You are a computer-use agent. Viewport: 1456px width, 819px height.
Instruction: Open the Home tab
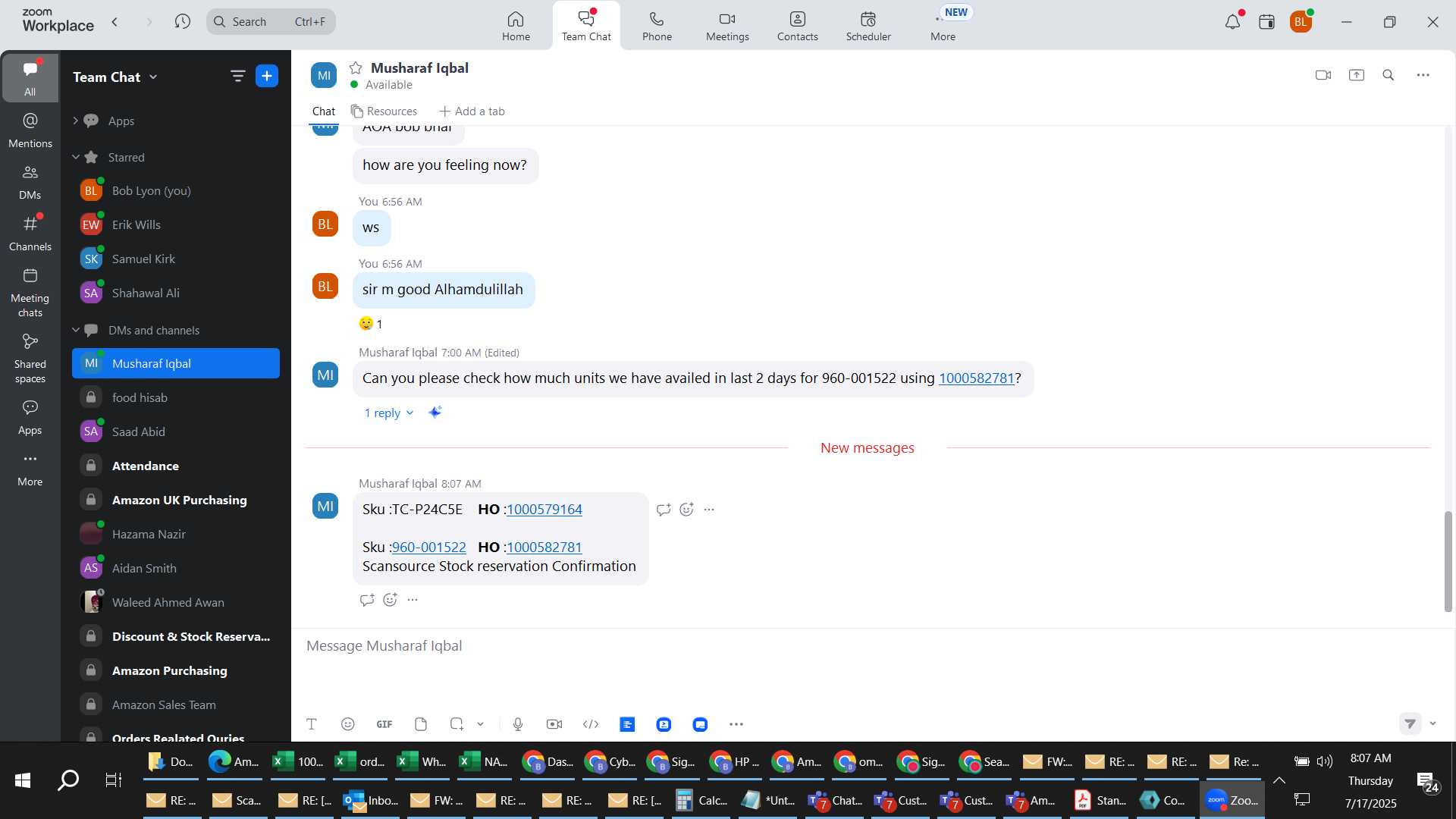[x=516, y=26]
